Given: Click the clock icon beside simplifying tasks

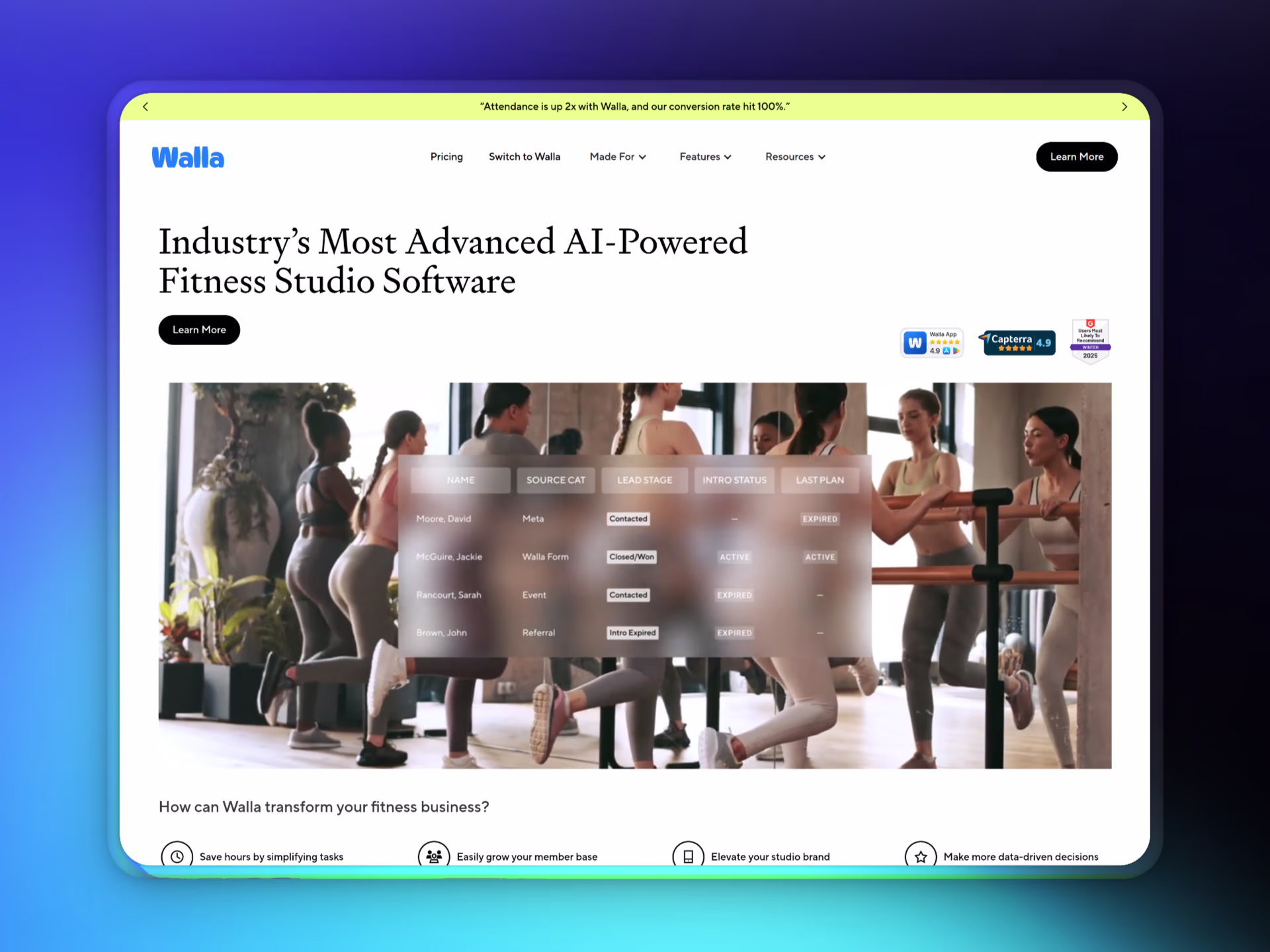Looking at the screenshot, I should 177,855.
